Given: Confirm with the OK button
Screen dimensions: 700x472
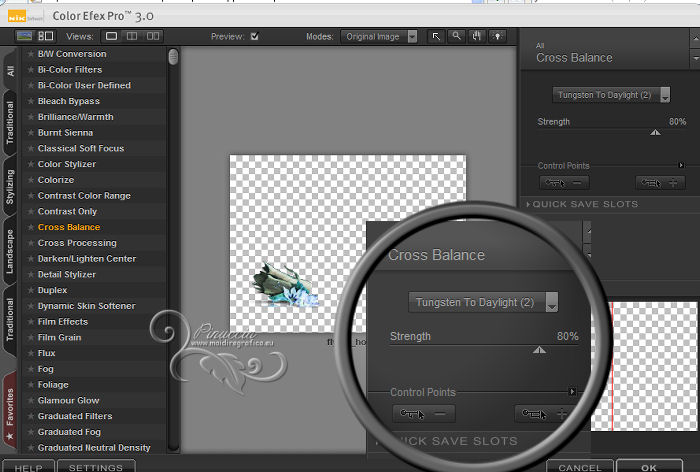Looking at the screenshot, I should (x=649, y=467).
